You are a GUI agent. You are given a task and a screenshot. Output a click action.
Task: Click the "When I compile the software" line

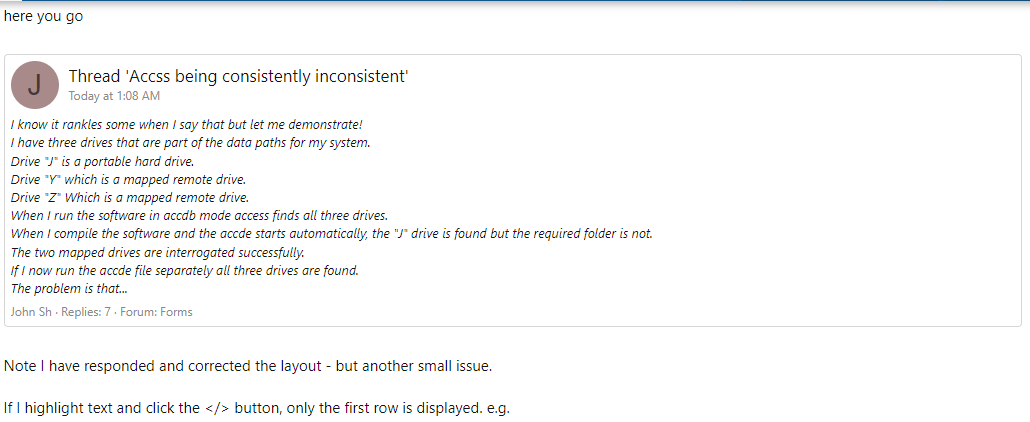331,233
